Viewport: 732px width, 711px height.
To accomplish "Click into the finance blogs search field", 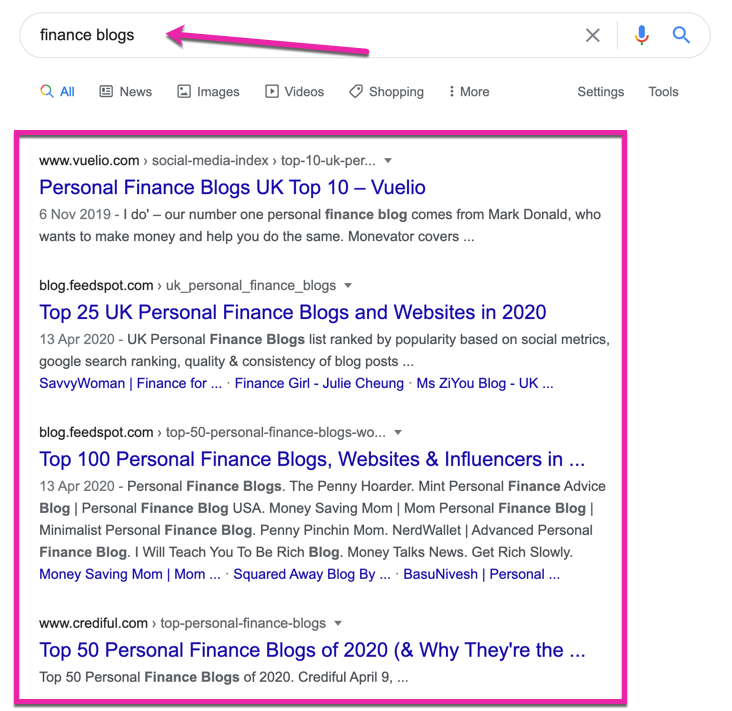I will click(299, 35).
